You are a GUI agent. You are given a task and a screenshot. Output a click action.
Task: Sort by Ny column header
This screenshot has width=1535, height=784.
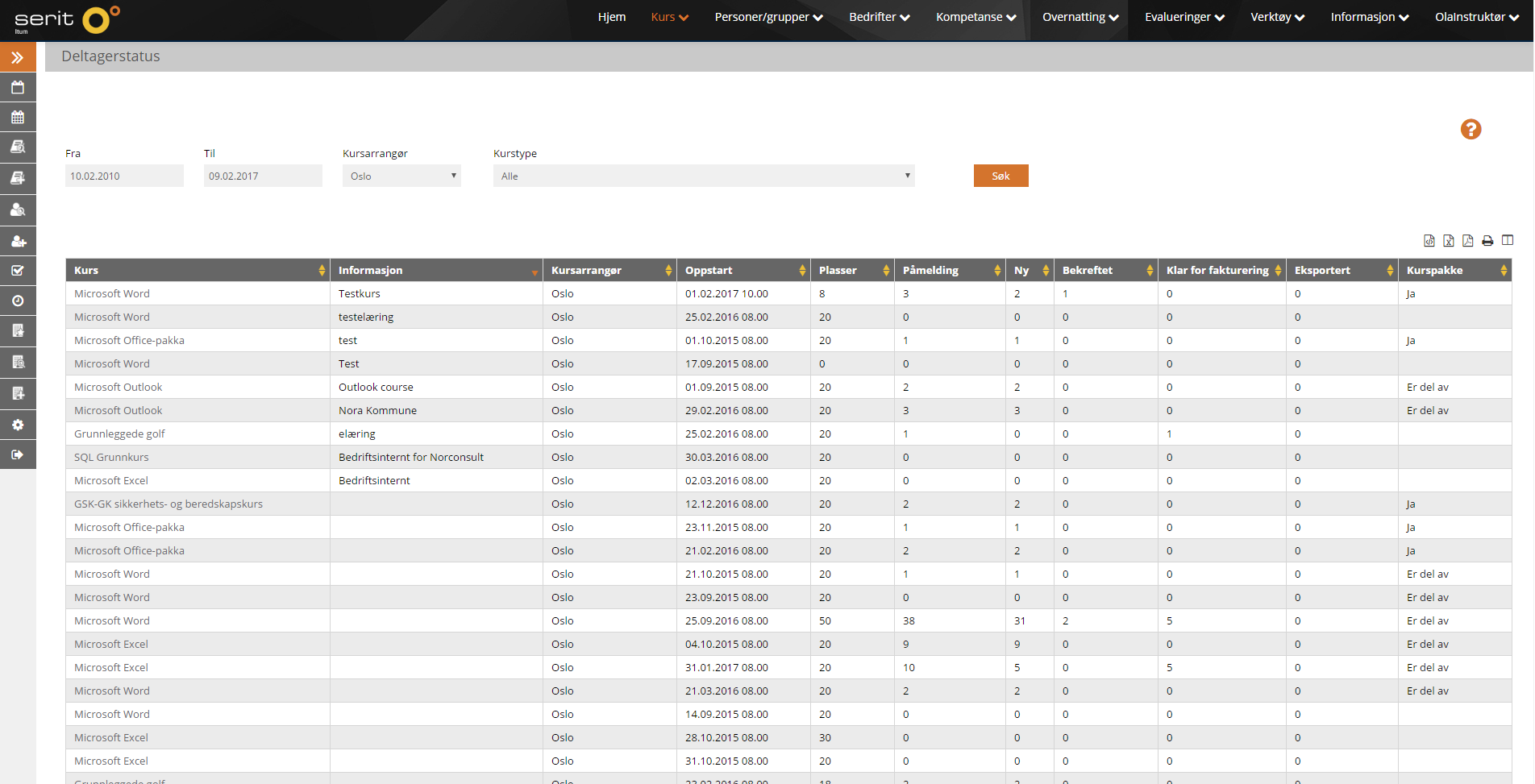[x=1030, y=270]
